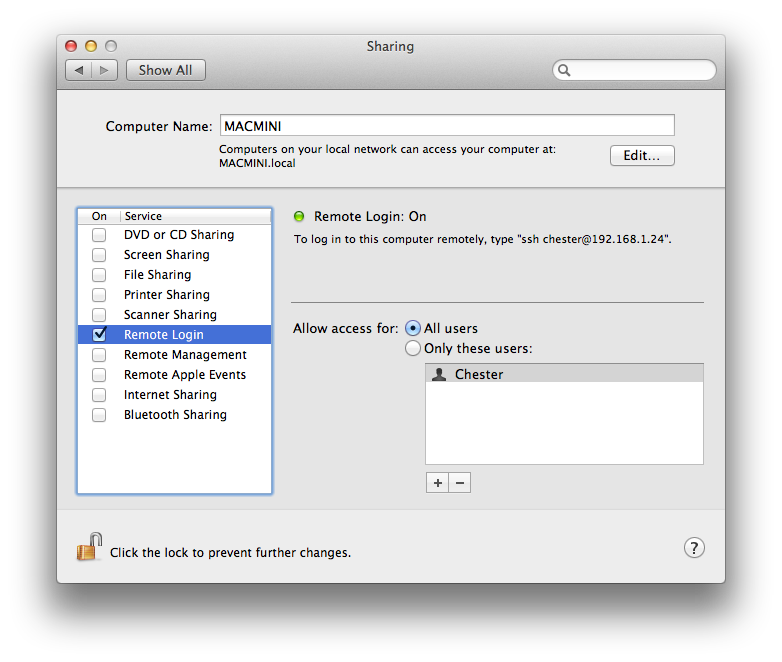Turn on Internet Sharing checkbox
This screenshot has width=782, height=662.
pyautogui.click(x=99, y=395)
